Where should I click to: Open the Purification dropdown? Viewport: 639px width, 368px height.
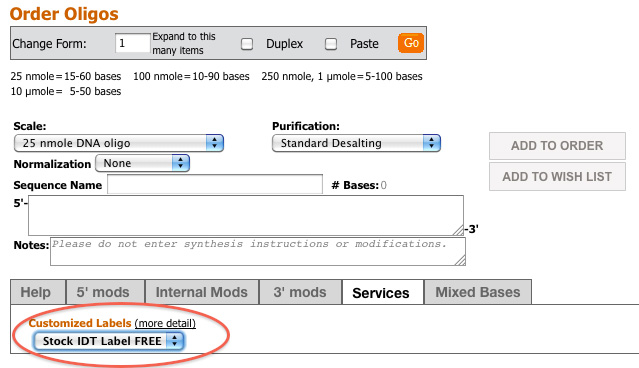point(356,143)
